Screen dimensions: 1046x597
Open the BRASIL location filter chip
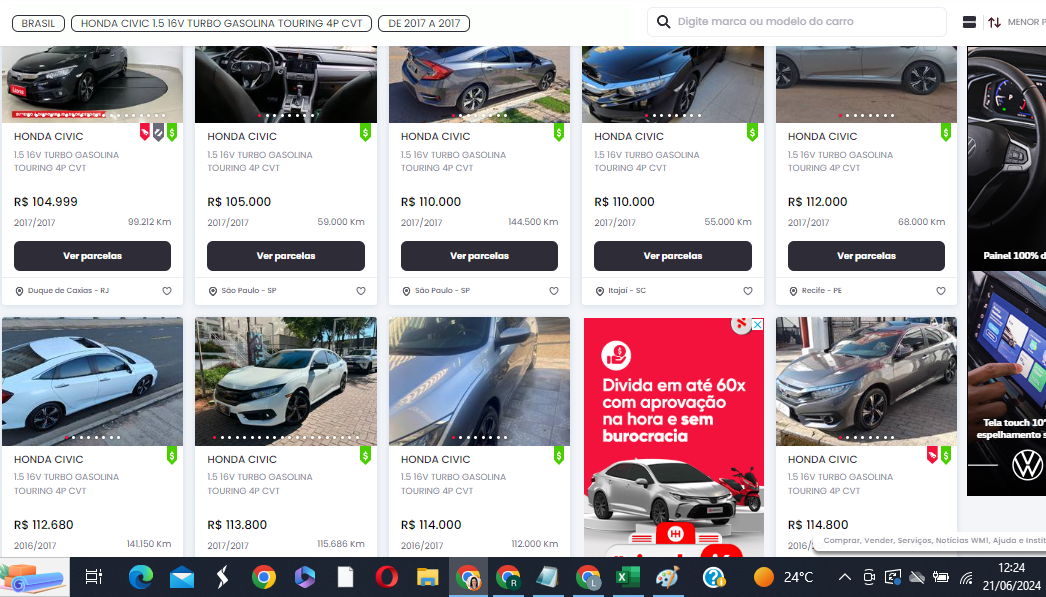39,23
